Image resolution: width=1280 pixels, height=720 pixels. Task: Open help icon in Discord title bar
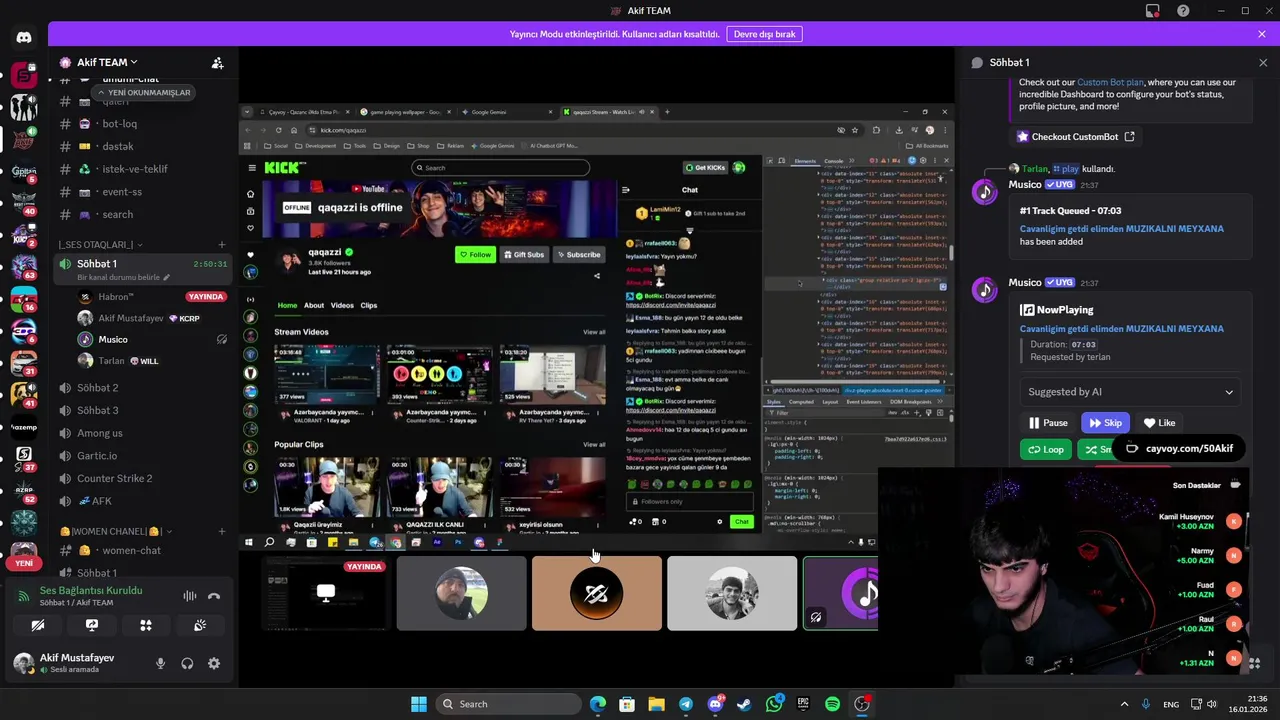tap(1183, 11)
